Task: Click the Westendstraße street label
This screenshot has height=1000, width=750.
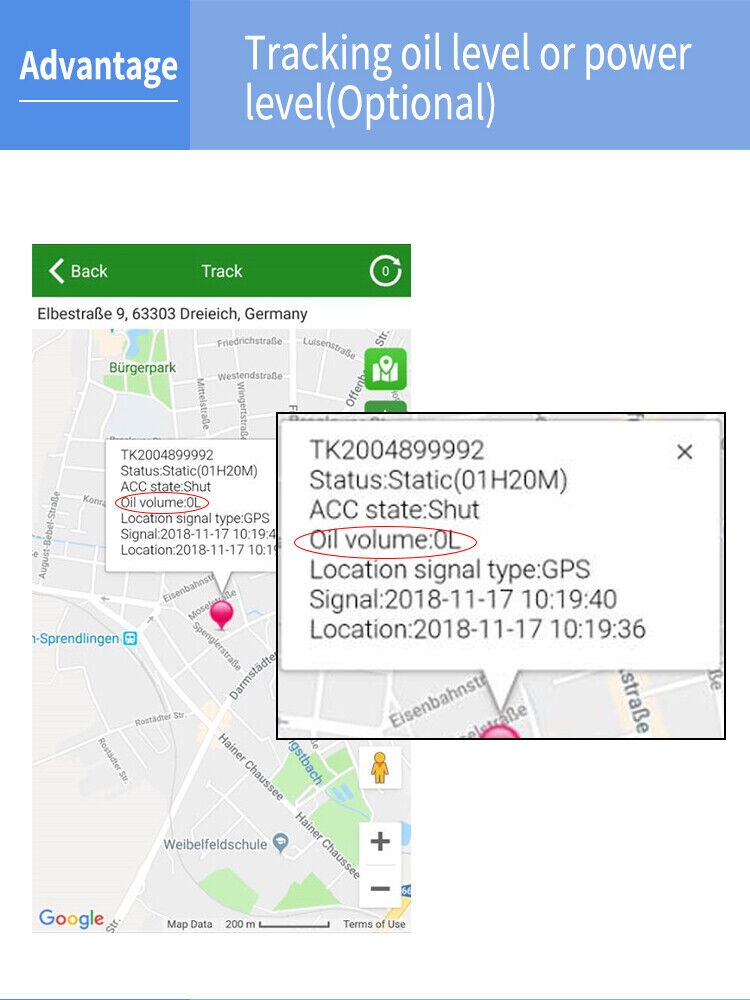Action: point(250,376)
